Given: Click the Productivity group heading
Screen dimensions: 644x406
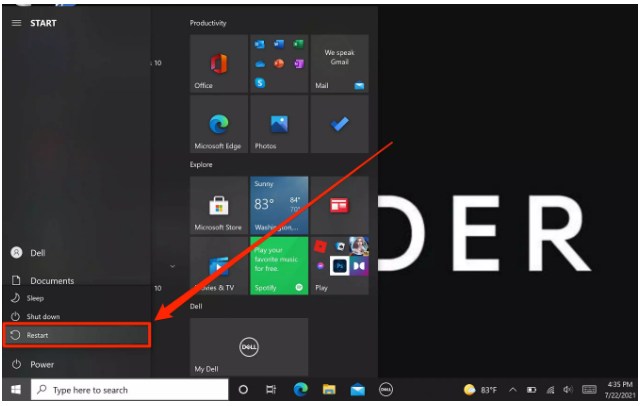Looking at the screenshot, I should point(208,23).
